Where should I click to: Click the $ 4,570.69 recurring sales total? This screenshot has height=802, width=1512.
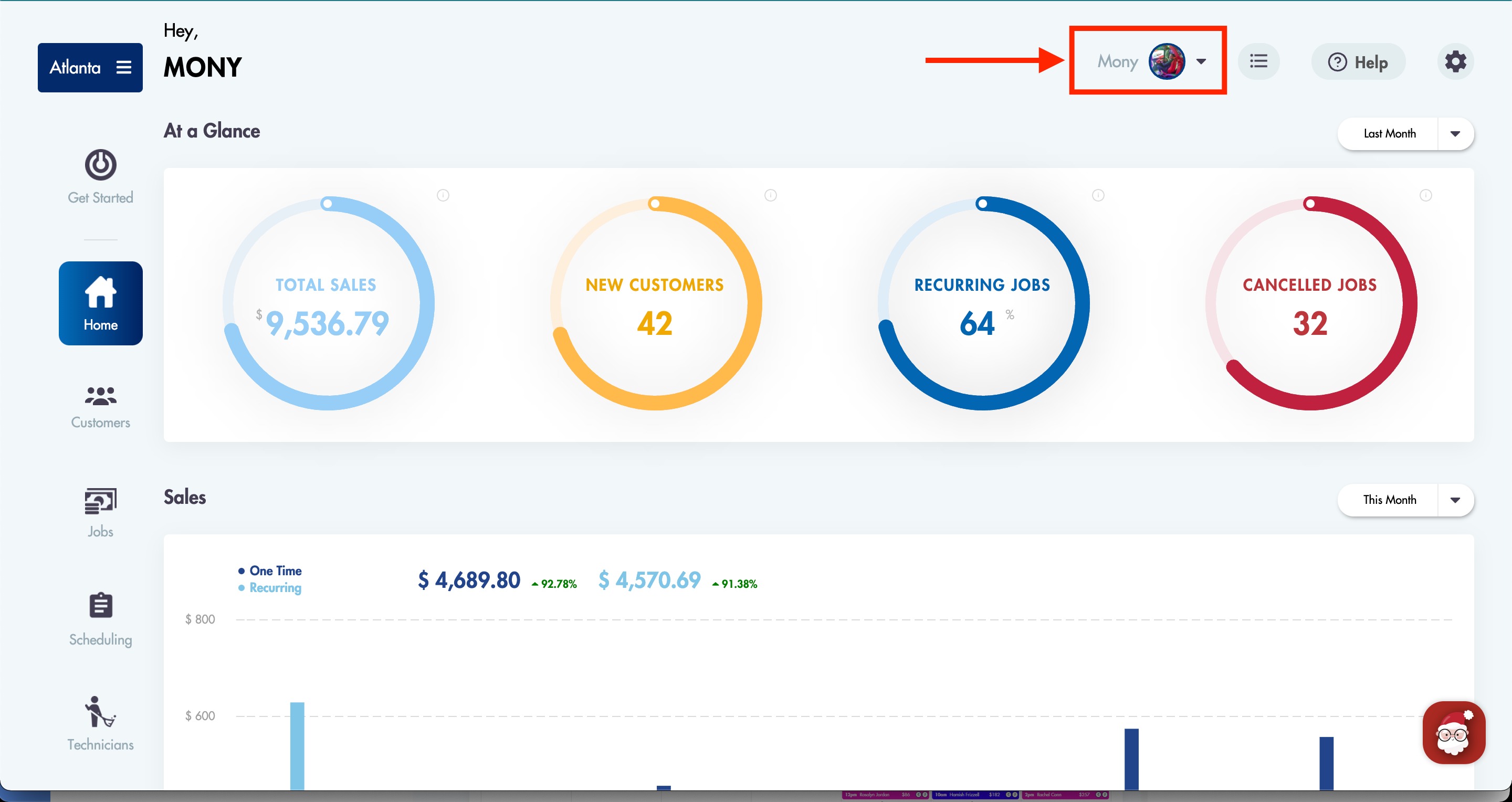tap(649, 580)
